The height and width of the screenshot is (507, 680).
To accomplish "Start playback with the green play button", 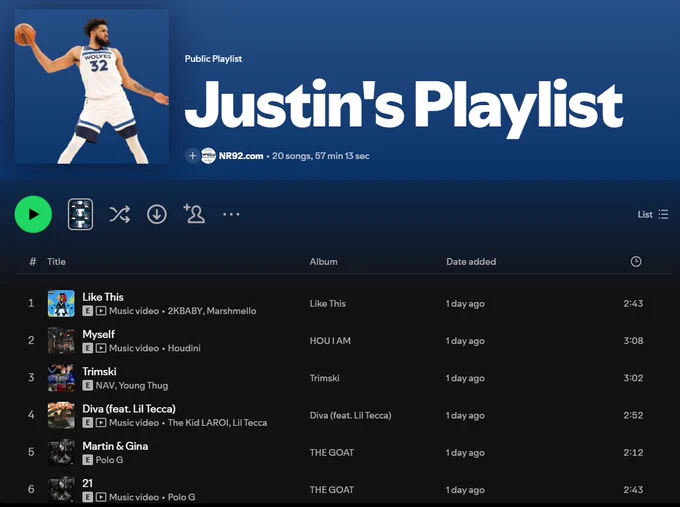I will coord(33,214).
